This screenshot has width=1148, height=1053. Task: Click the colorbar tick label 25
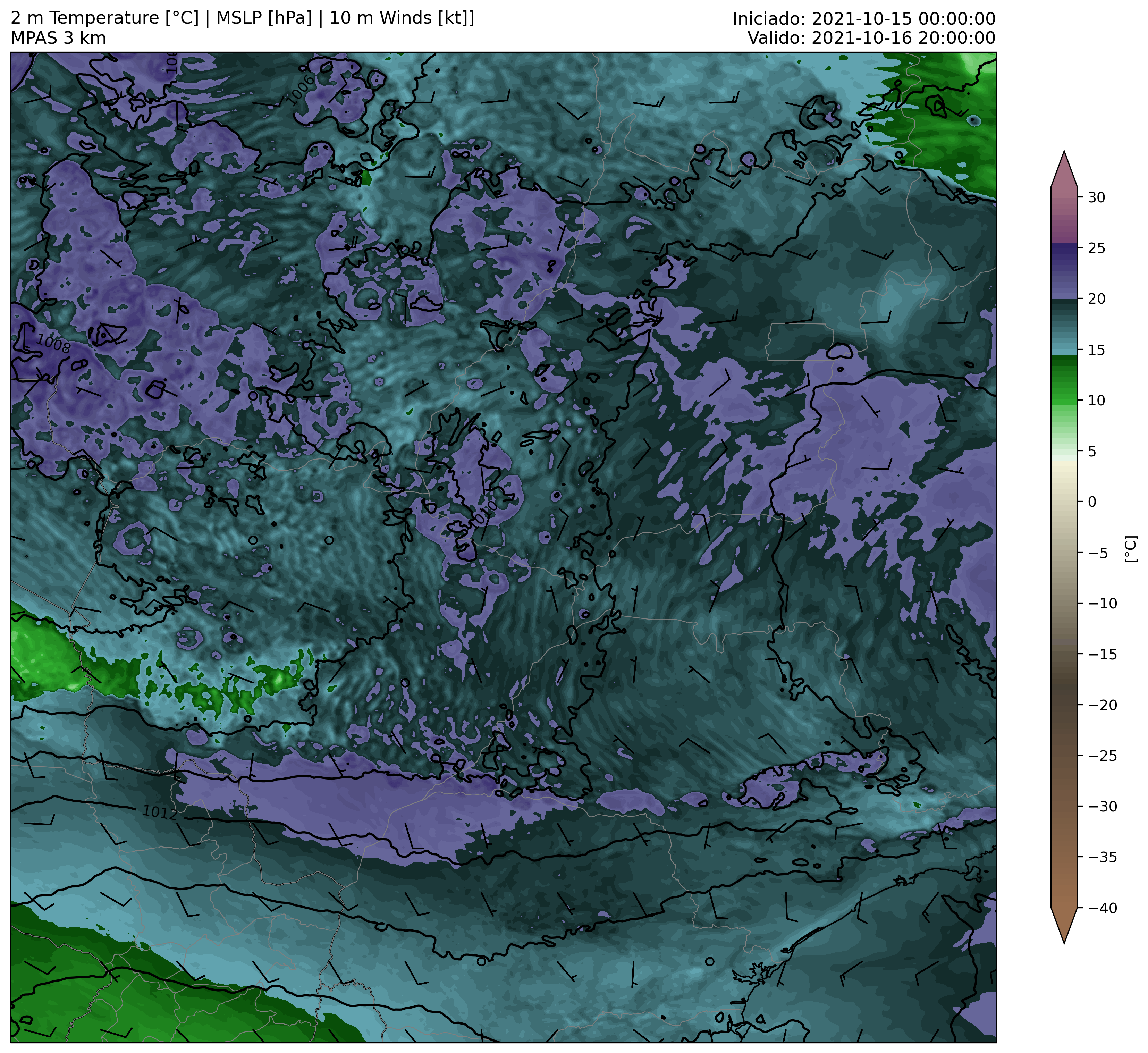1096,248
